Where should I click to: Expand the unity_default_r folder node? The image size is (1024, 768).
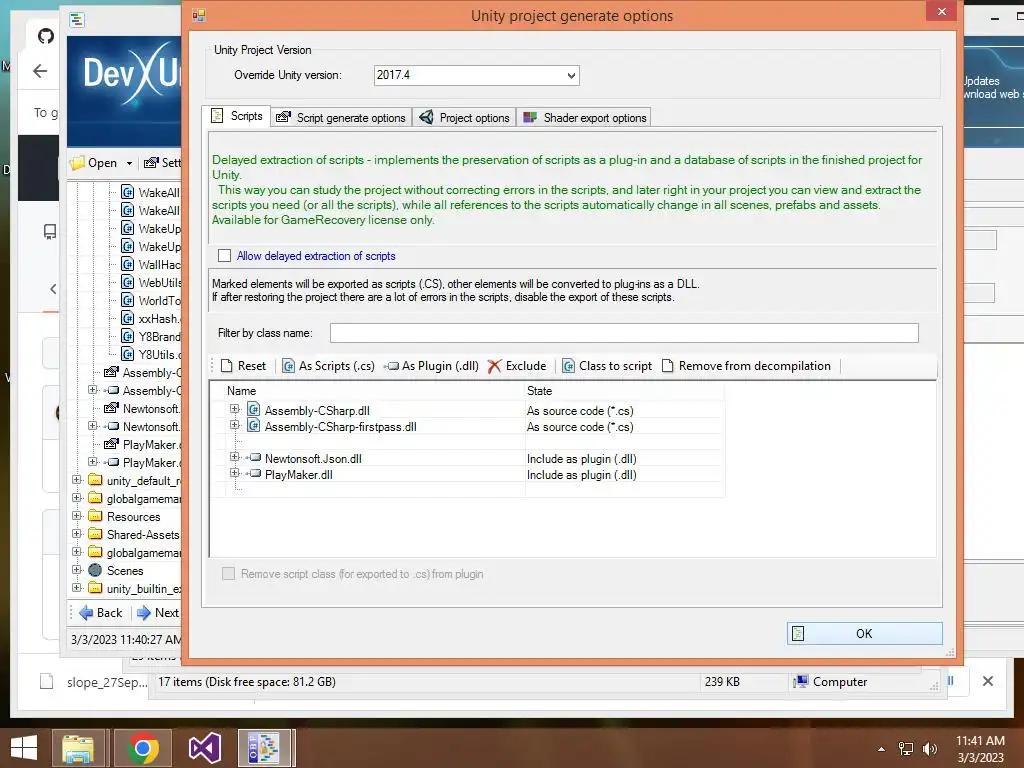coord(77,479)
